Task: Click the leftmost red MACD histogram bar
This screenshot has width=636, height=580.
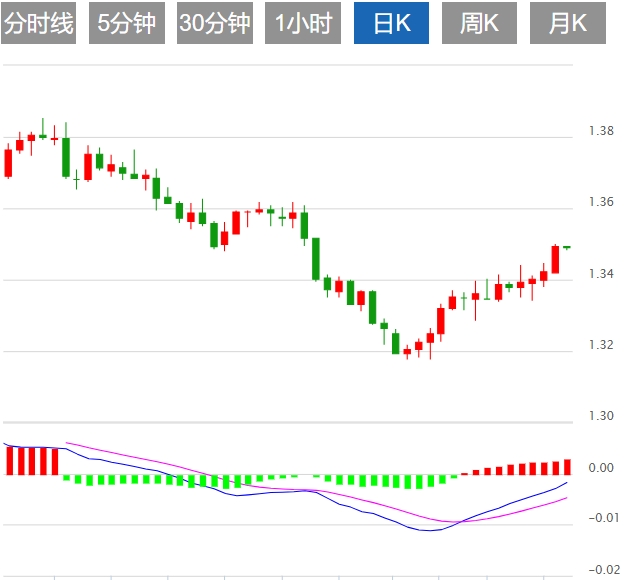Action: pos(8,461)
